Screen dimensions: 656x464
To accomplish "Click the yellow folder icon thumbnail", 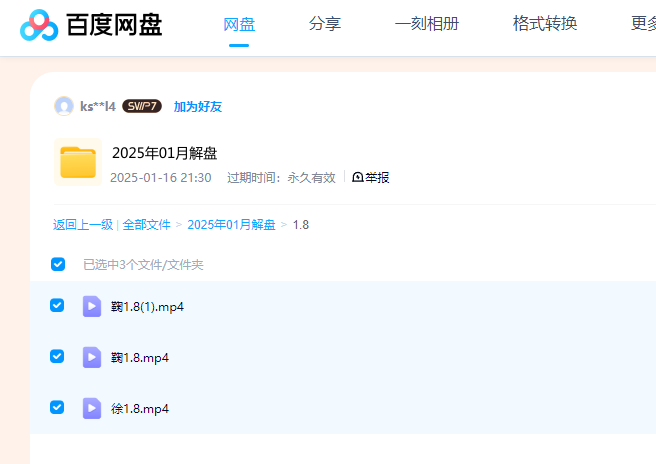I will pos(78,162).
